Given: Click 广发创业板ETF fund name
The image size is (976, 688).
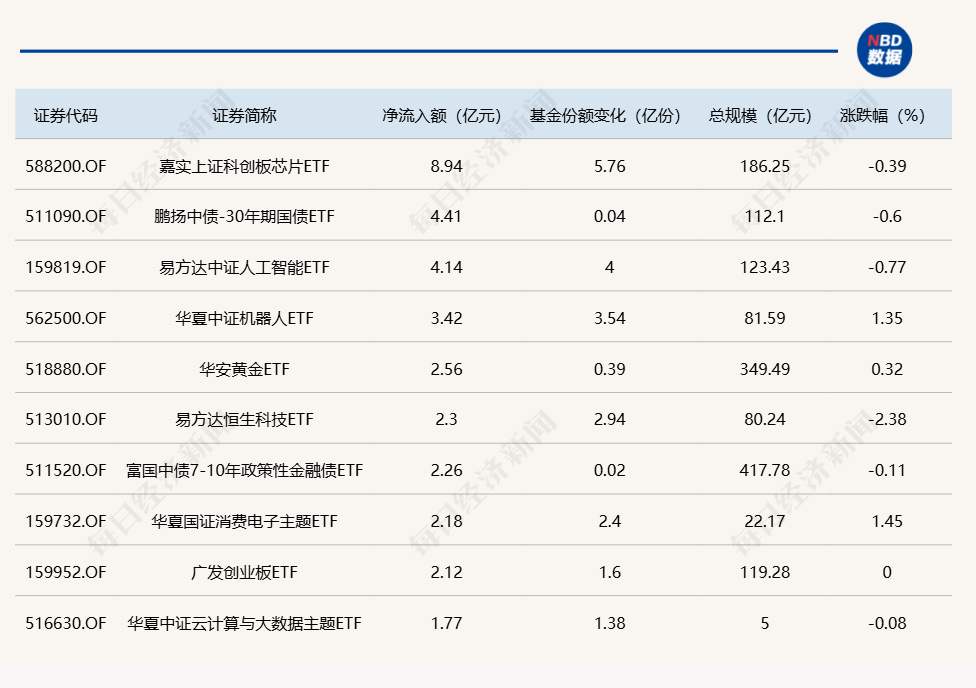Looking at the screenshot, I should (244, 572).
